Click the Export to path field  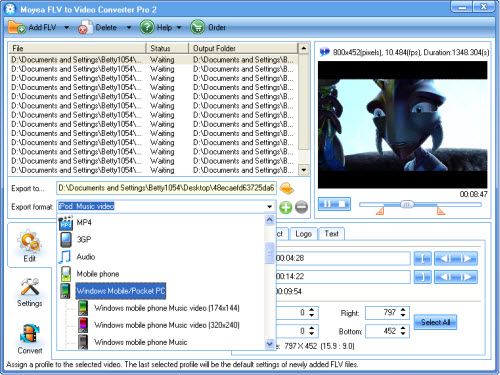pos(166,188)
